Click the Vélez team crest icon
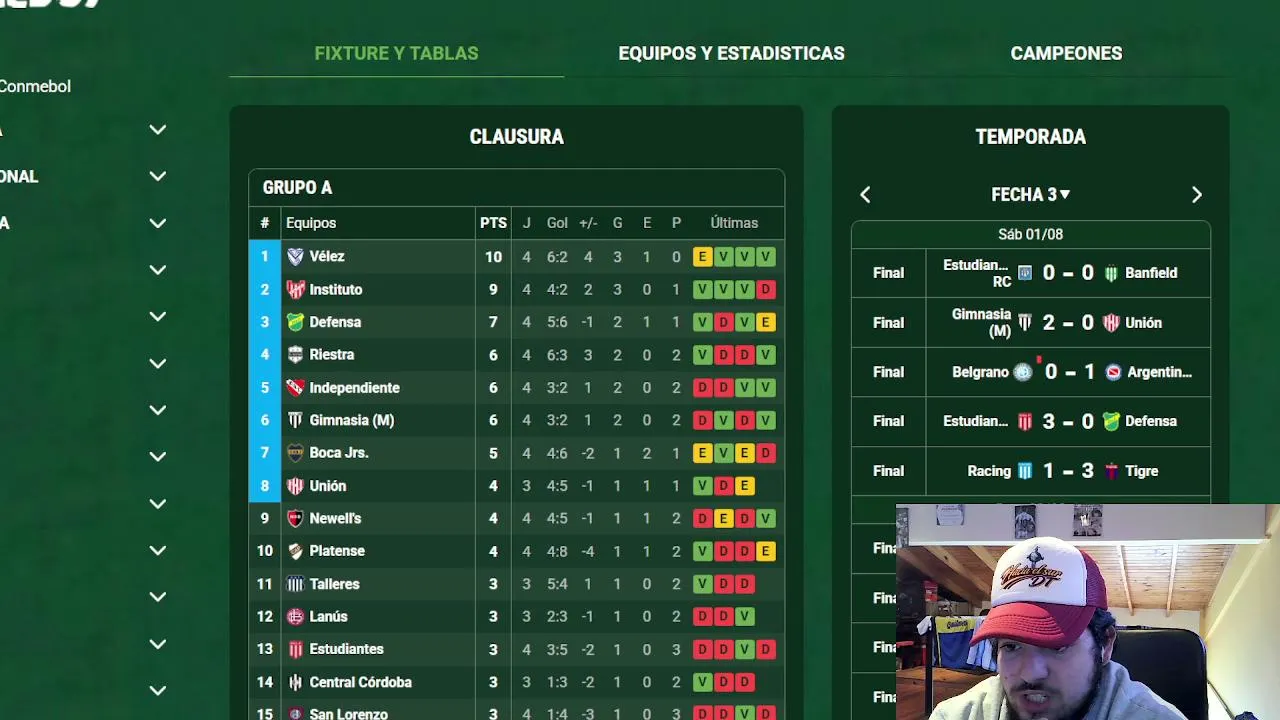The image size is (1280, 720). pyautogui.click(x=295, y=257)
